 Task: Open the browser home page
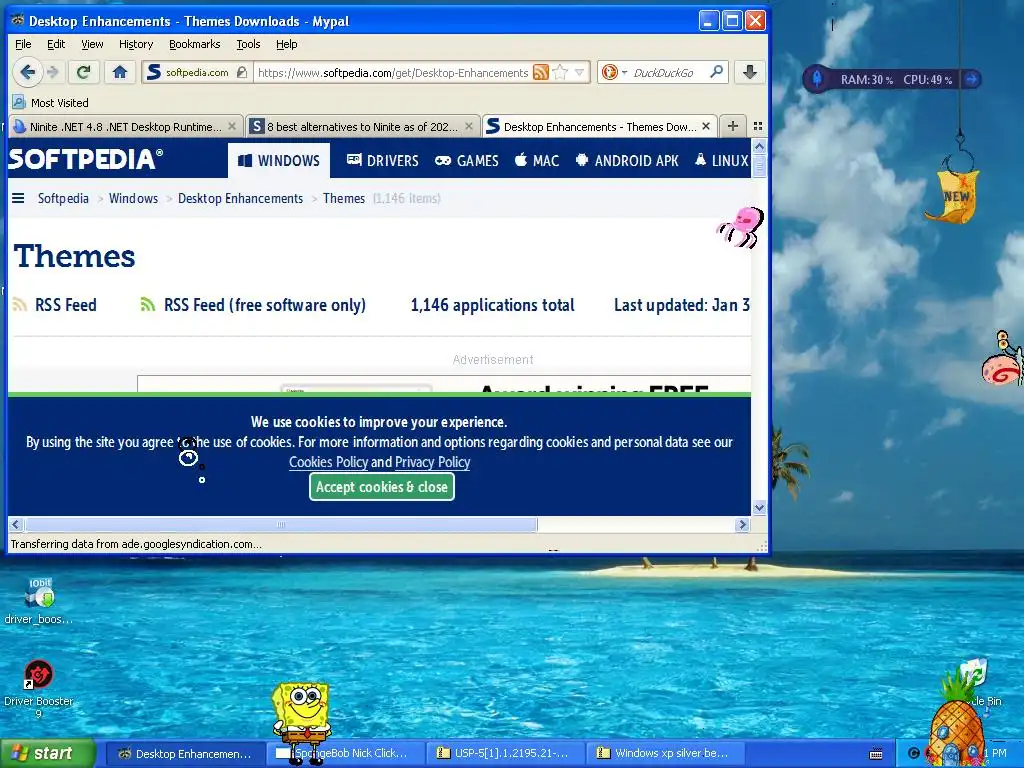120,72
